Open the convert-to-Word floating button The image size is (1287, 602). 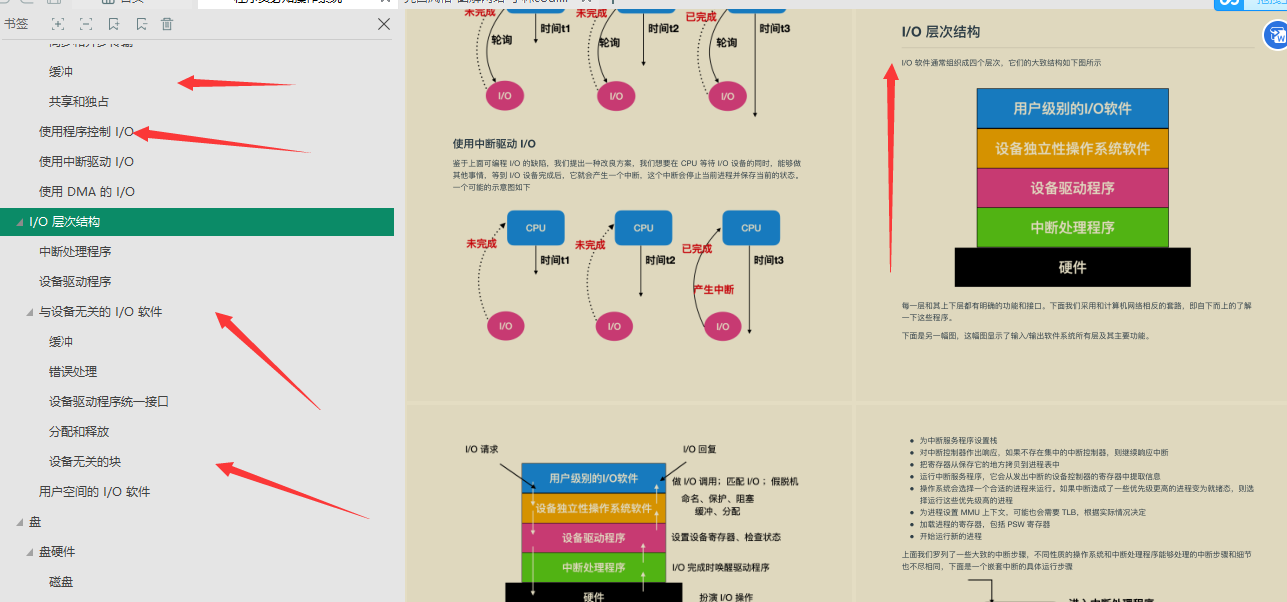tap(1275, 37)
